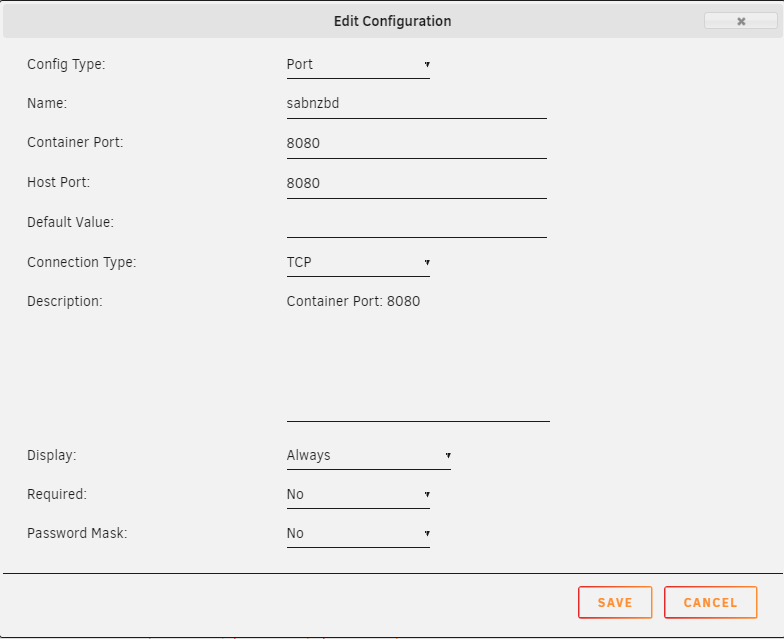The image size is (784, 639).
Task: Click the Default Value label
Action: [x=70, y=222]
